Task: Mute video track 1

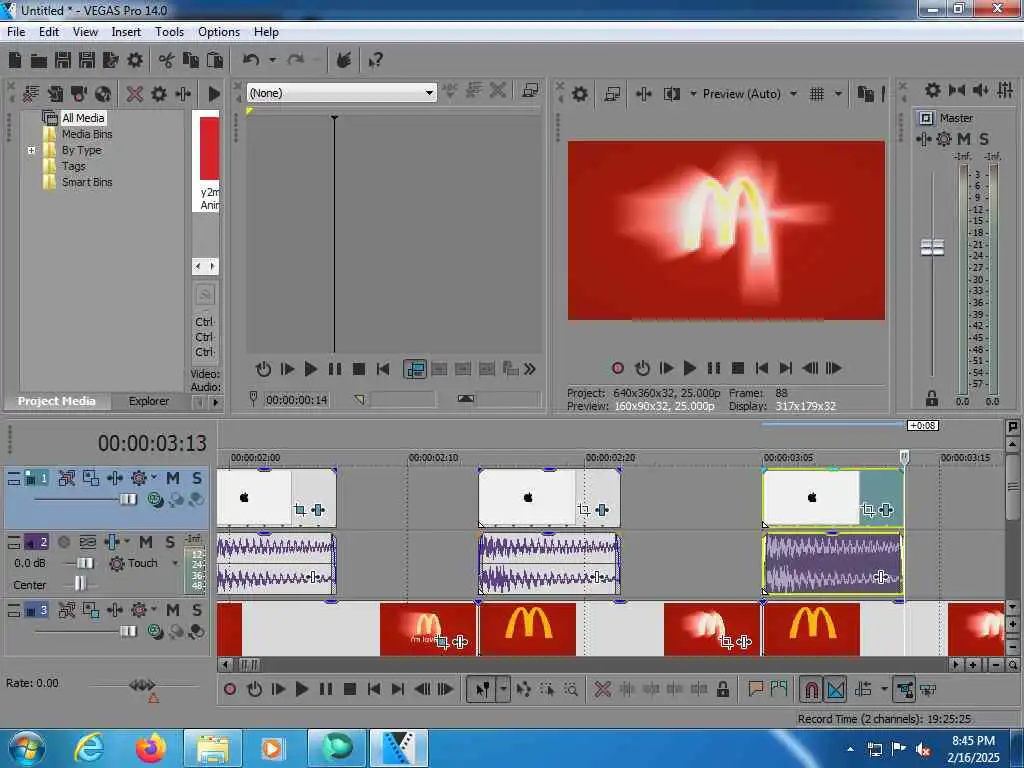Action: [x=172, y=478]
